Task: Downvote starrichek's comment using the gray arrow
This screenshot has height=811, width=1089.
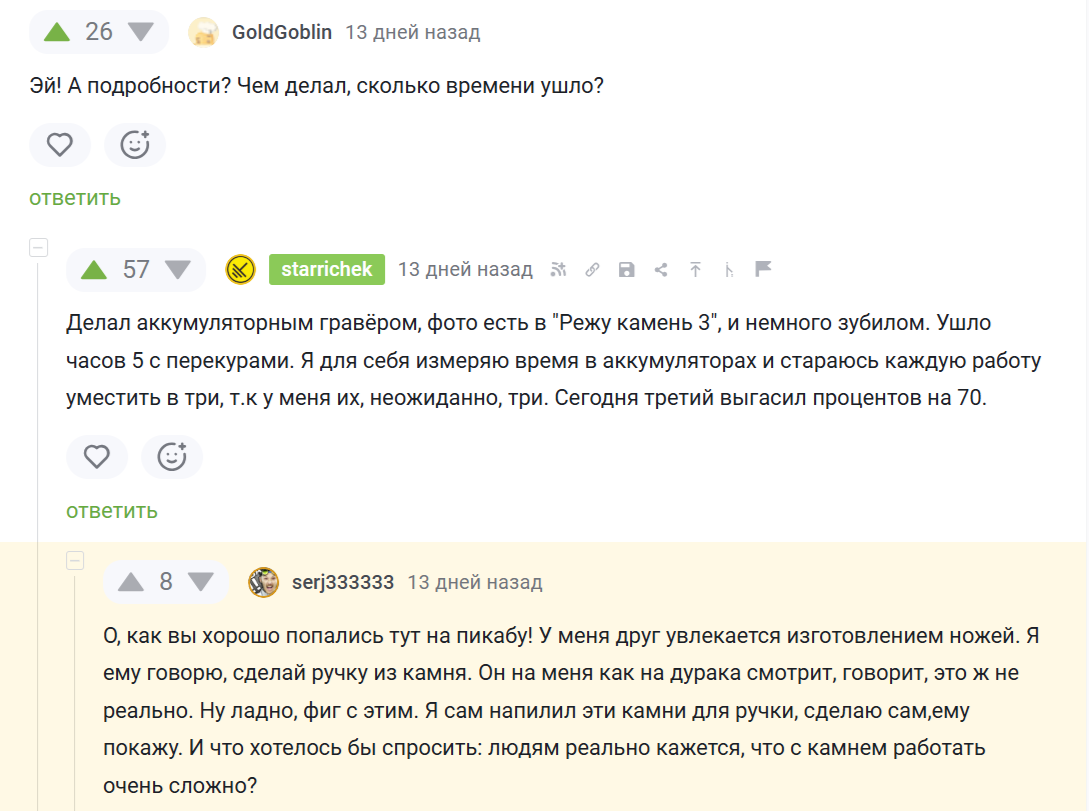Action: [180, 269]
